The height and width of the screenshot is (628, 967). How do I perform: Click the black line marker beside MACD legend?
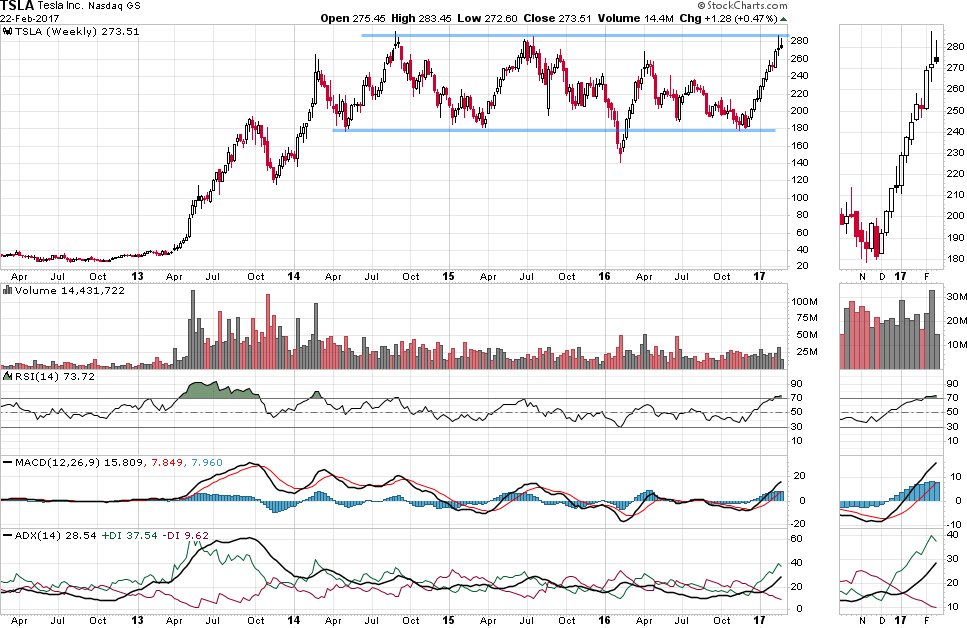(x=7, y=462)
